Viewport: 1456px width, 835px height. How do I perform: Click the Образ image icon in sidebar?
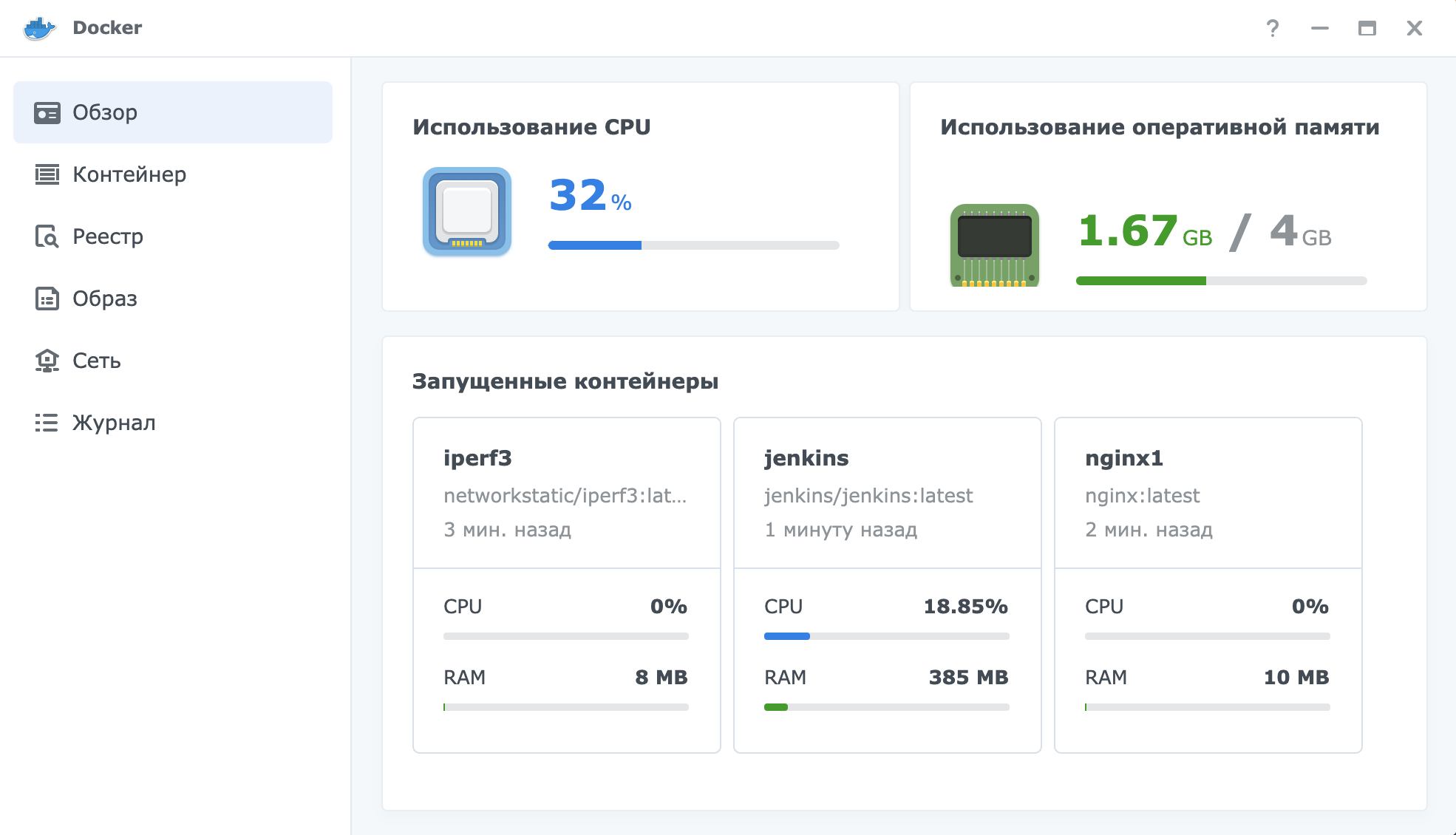point(47,299)
